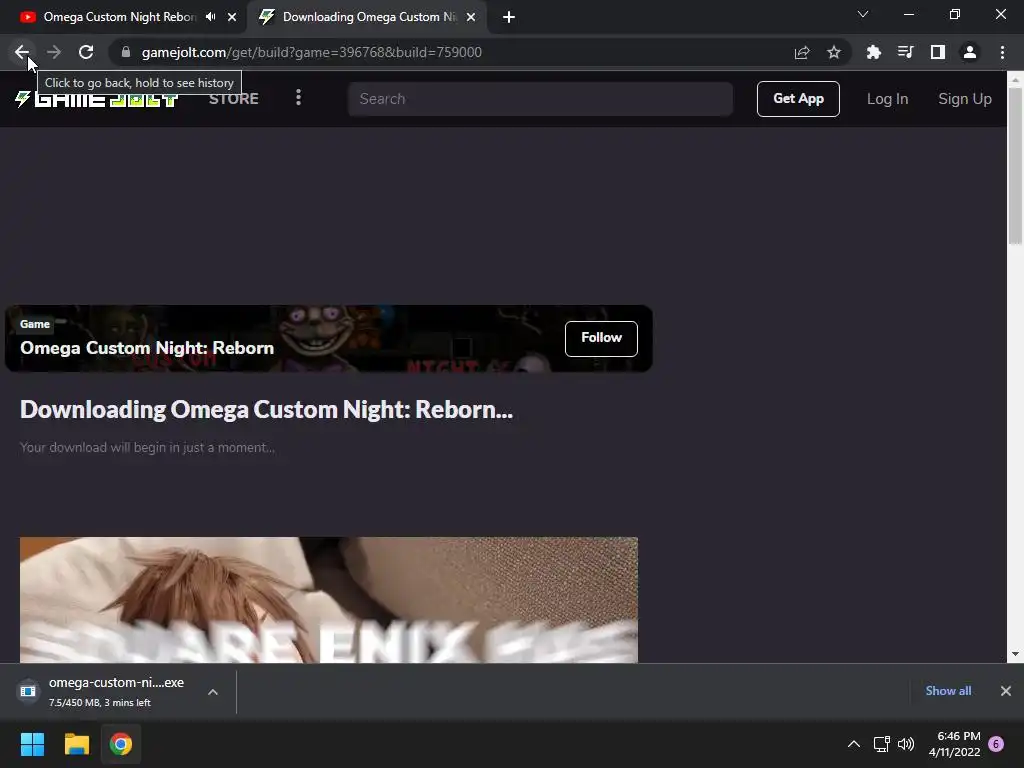The image size is (1024, 768).
Task: Open Game Jolt's three-dot more menu
Action: [298, 98]
